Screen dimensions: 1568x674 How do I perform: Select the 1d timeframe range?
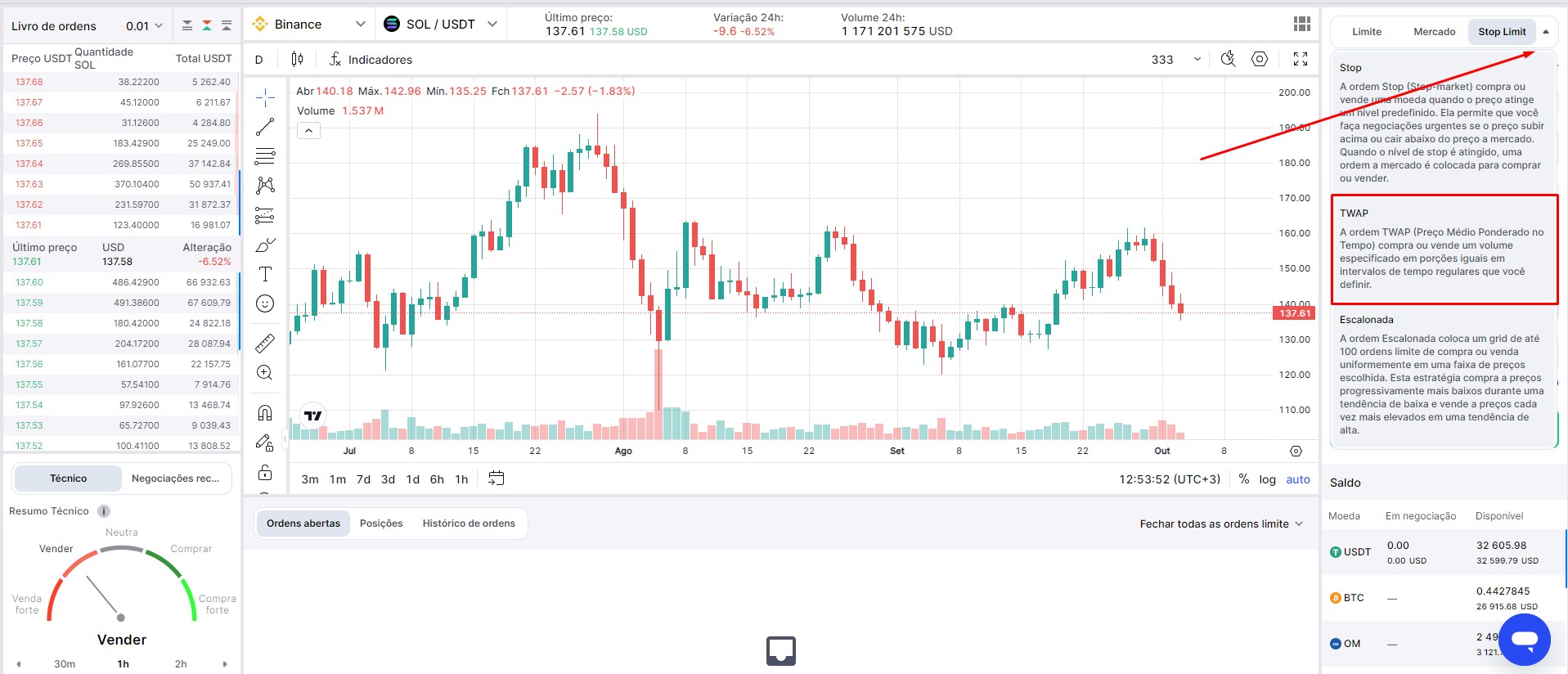[413, 479]
